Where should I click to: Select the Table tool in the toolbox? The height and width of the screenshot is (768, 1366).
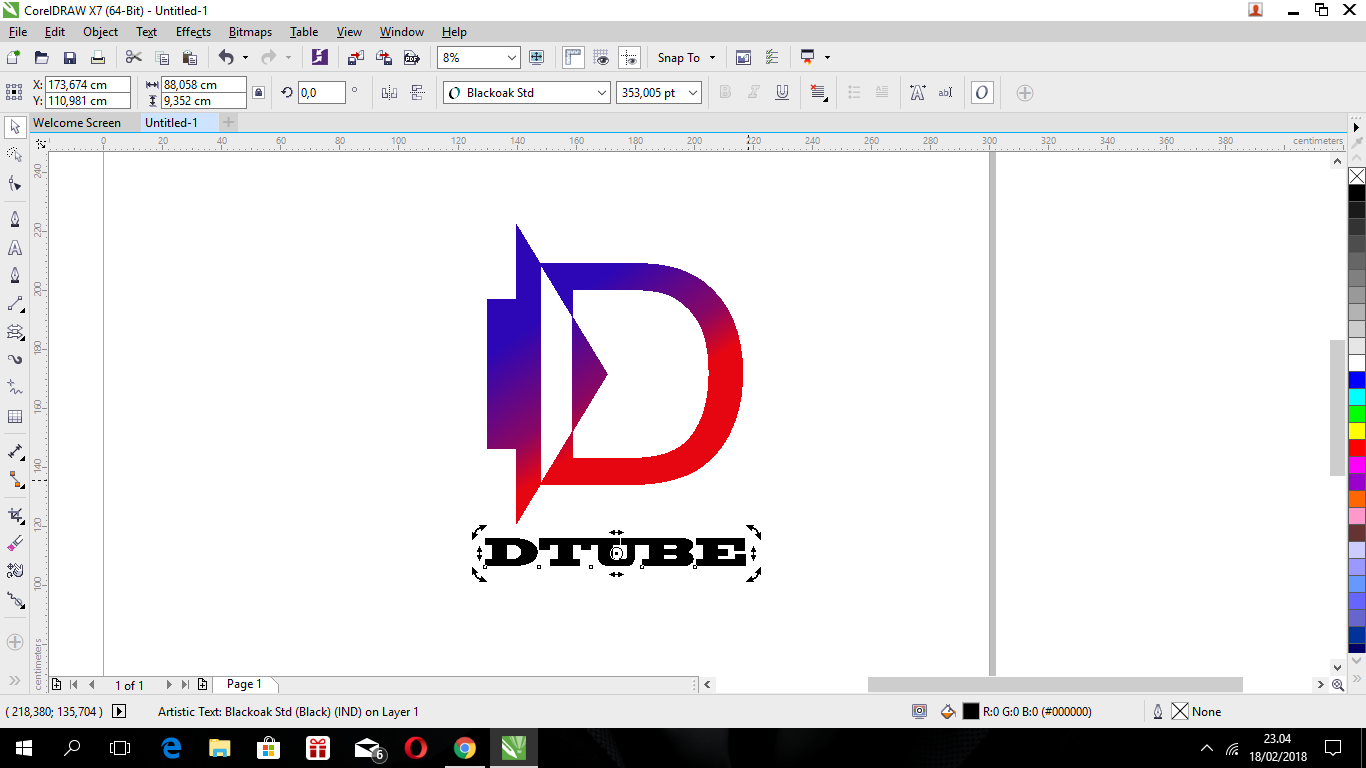pos(15,417)
